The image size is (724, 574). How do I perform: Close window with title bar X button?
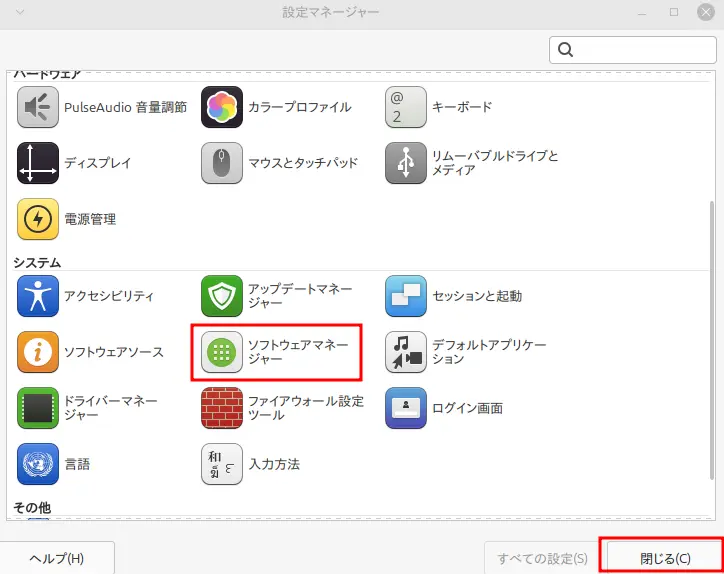[706, 12]
